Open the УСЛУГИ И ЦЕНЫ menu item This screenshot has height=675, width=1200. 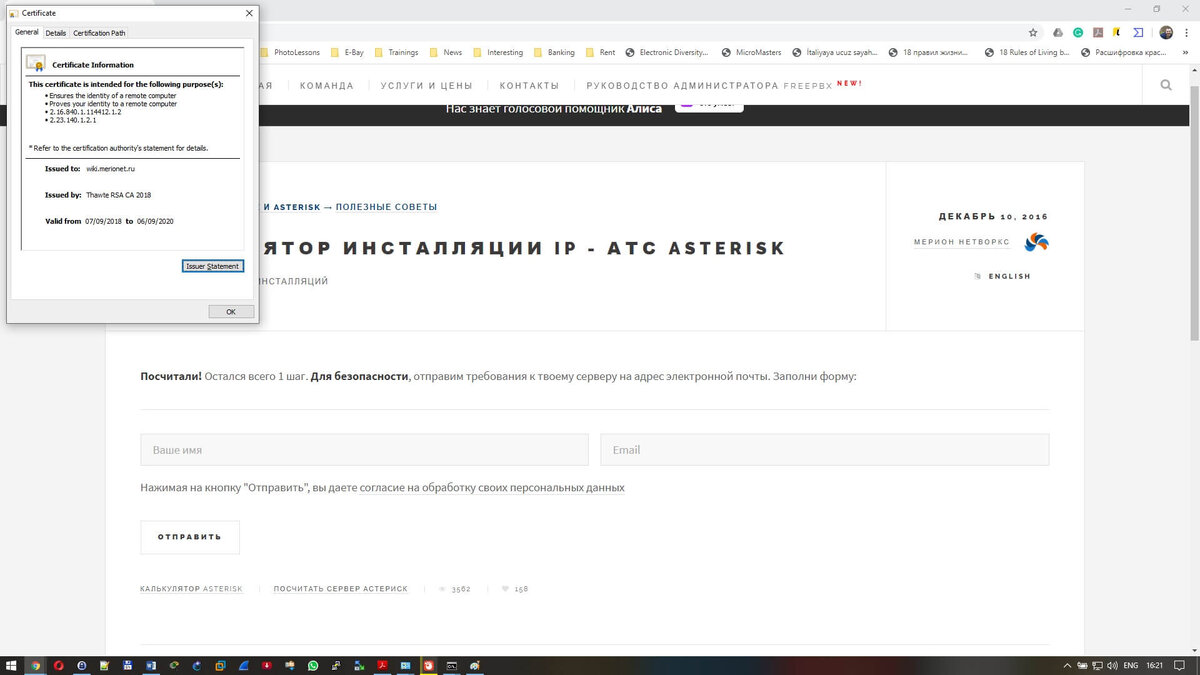point(426,86)
